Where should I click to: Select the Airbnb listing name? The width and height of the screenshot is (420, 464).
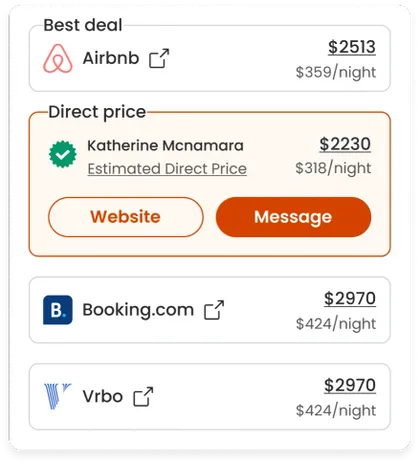[x=111, y=58]
